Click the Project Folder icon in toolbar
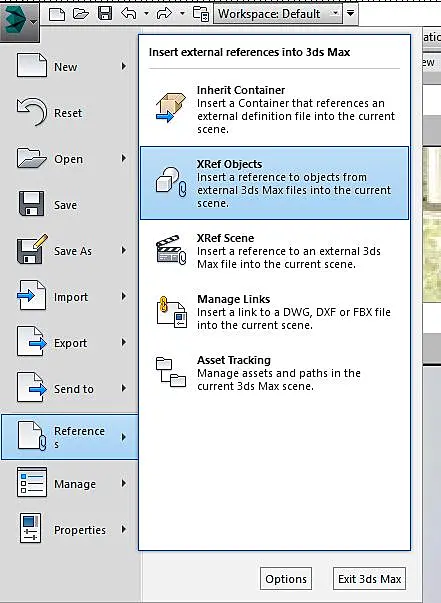The height and width of the screenshot is (603, 441). pyautogui.click(x=201, y=14)
